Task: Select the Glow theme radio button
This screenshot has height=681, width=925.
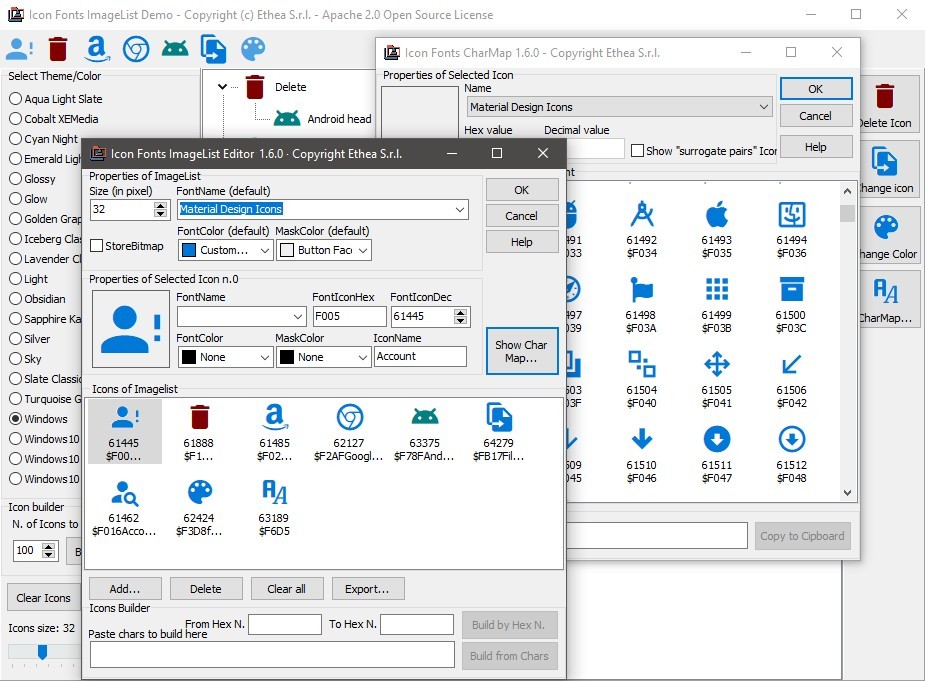Action: [15, 199]
